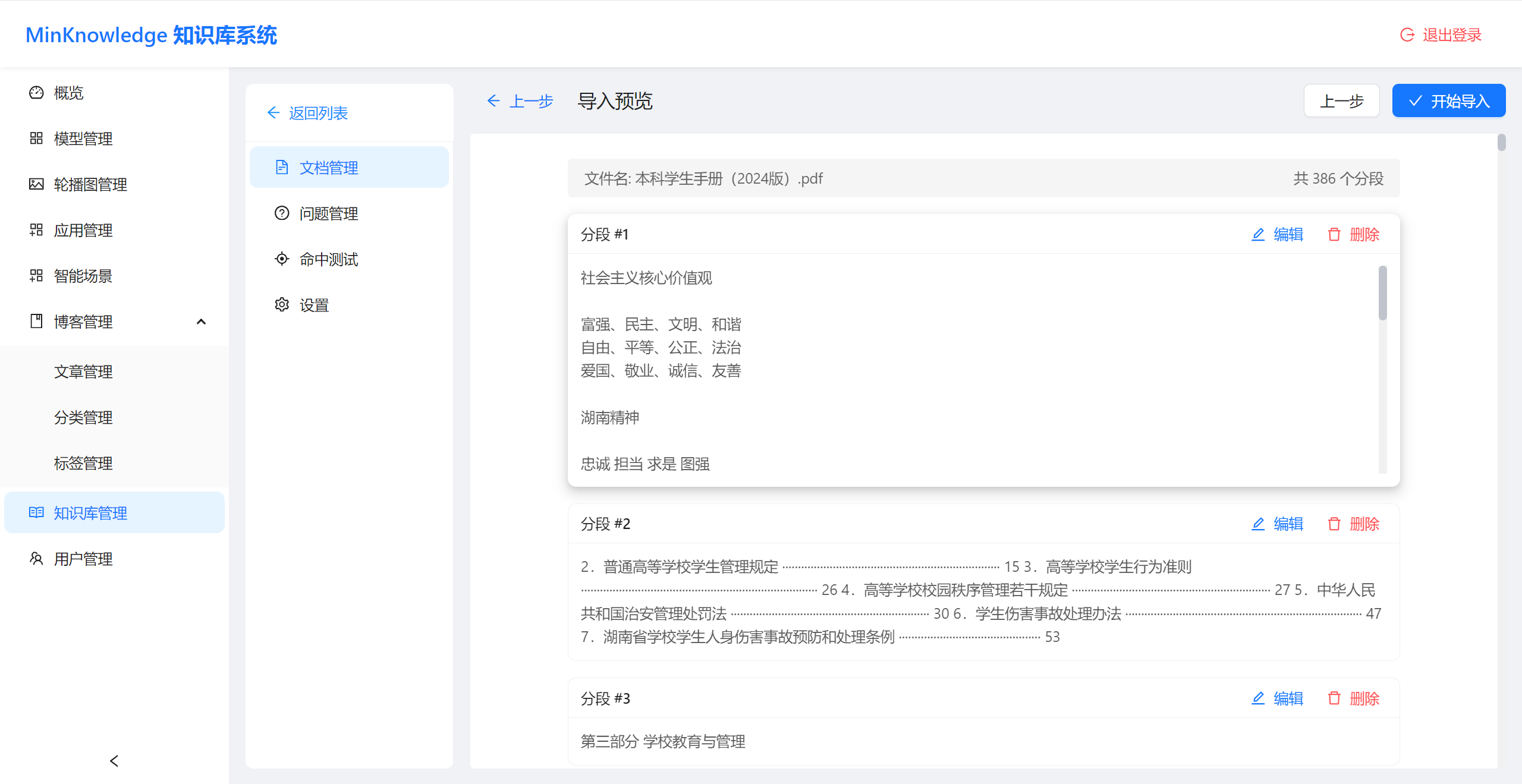The image size is (1522, 784).
Task: Click the 文档管理 document icon
Action: pos(282,167)
